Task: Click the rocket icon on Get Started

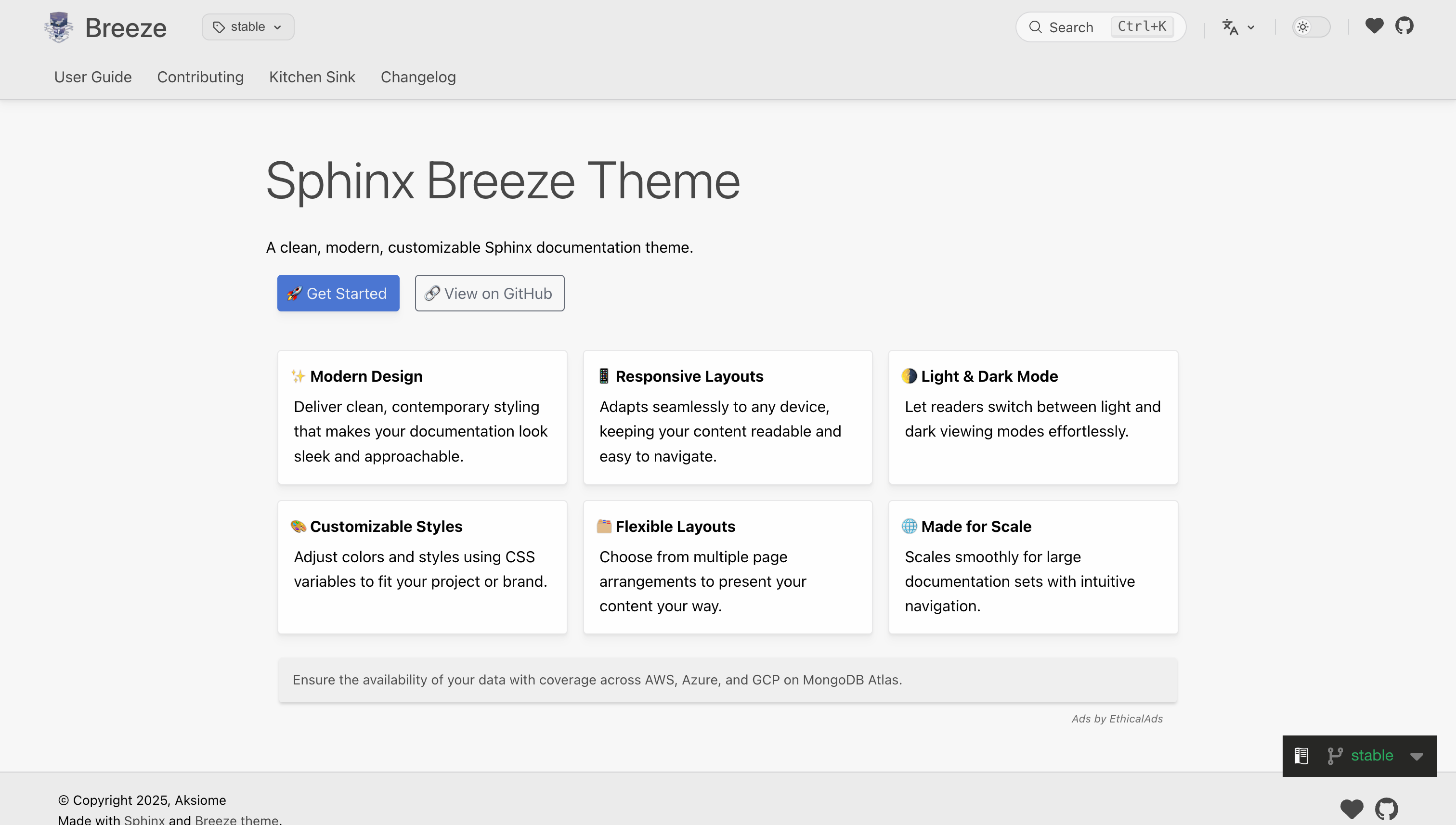Action: [294, 294]
